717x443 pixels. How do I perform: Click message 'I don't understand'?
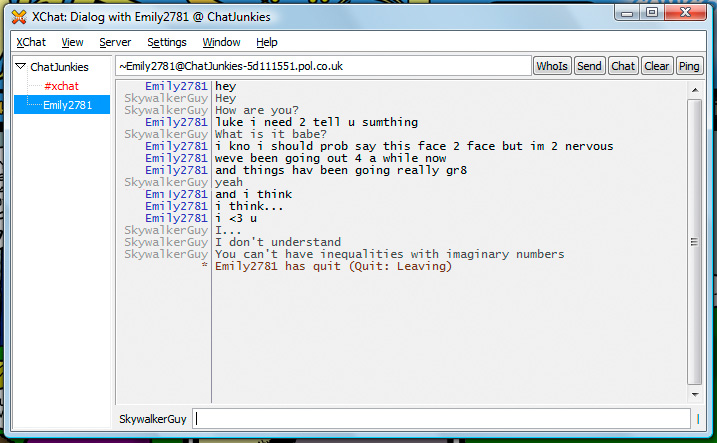(x=278, y=242)
